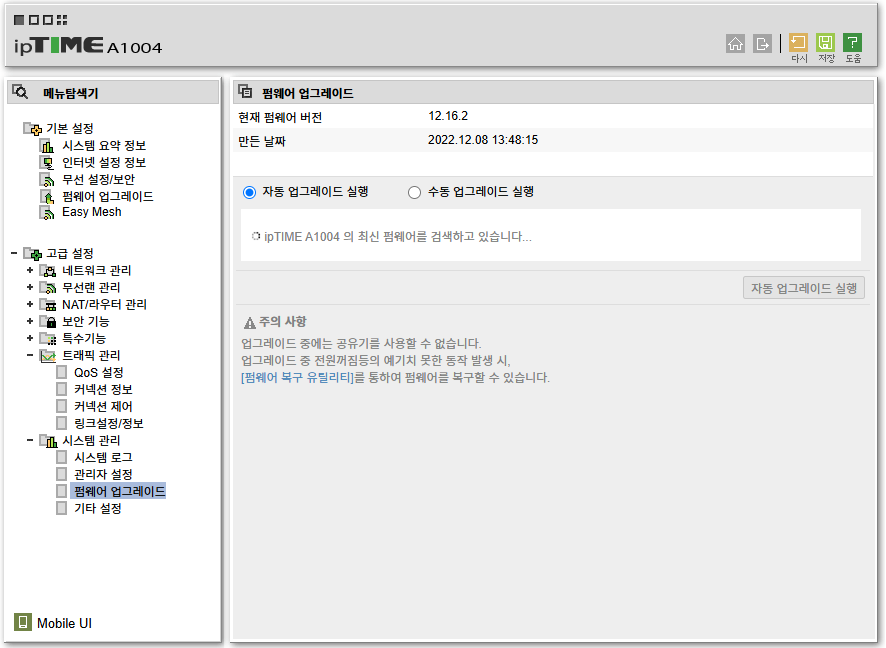Click the 인터넷 설정 정보 monitor icon

(x=47, y=163)
